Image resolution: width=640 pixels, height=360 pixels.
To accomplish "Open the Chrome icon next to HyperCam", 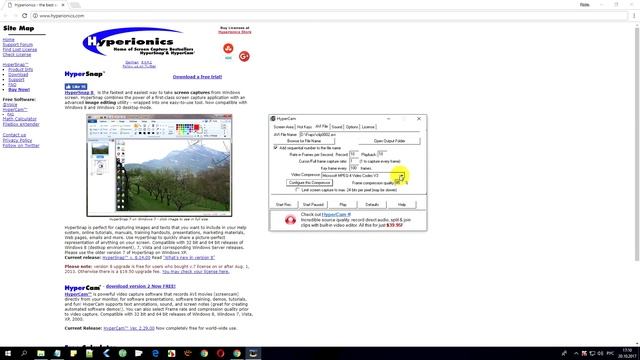I will [x=237, y=353].
